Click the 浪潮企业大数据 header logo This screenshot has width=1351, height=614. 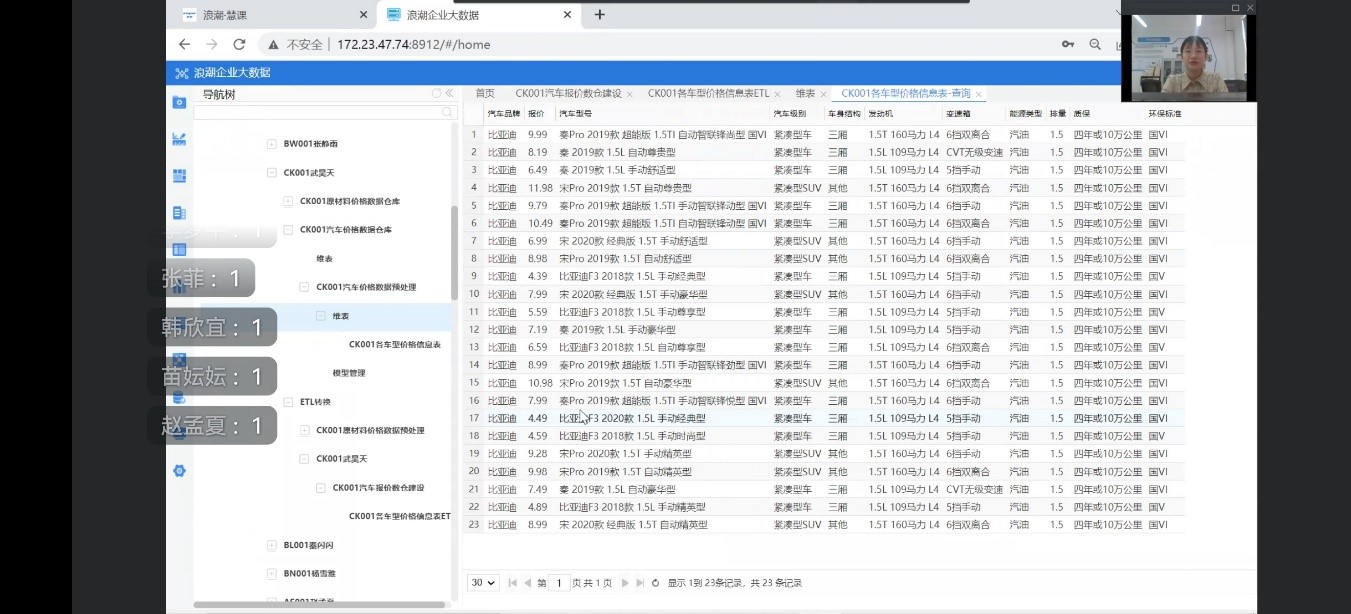[222, 73]
